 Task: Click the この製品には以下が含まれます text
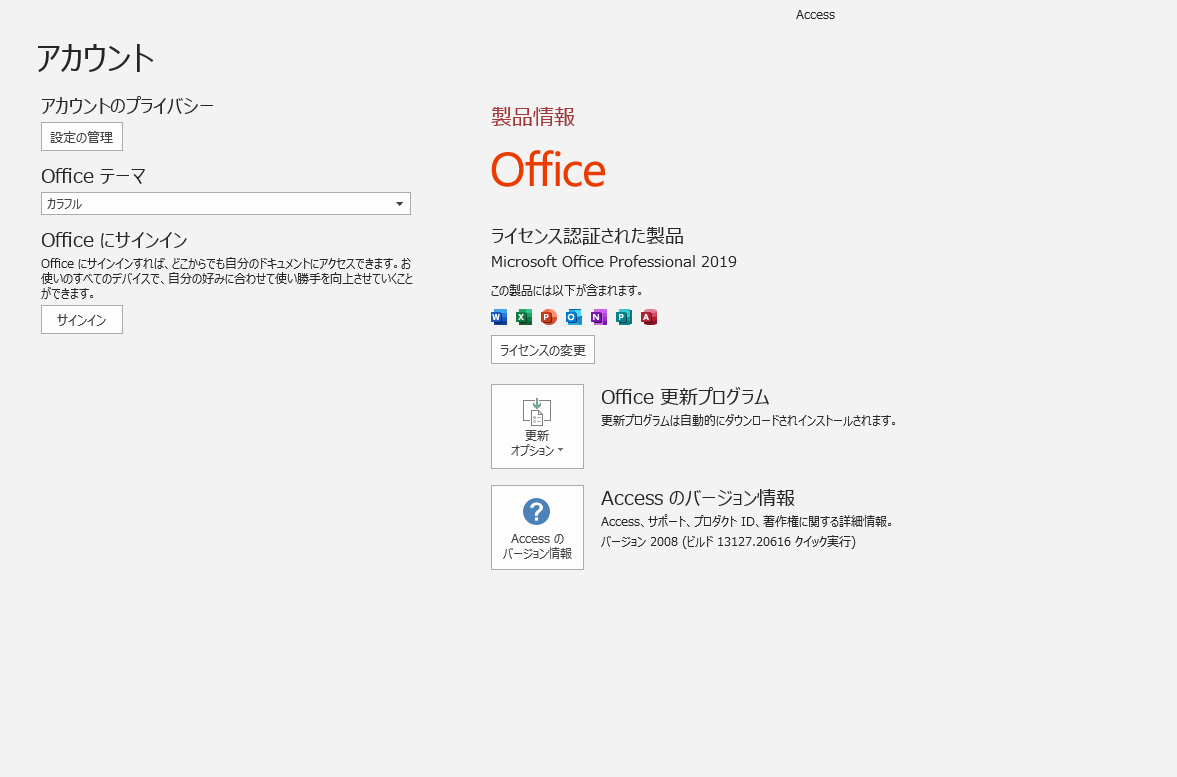coord(567,290)
